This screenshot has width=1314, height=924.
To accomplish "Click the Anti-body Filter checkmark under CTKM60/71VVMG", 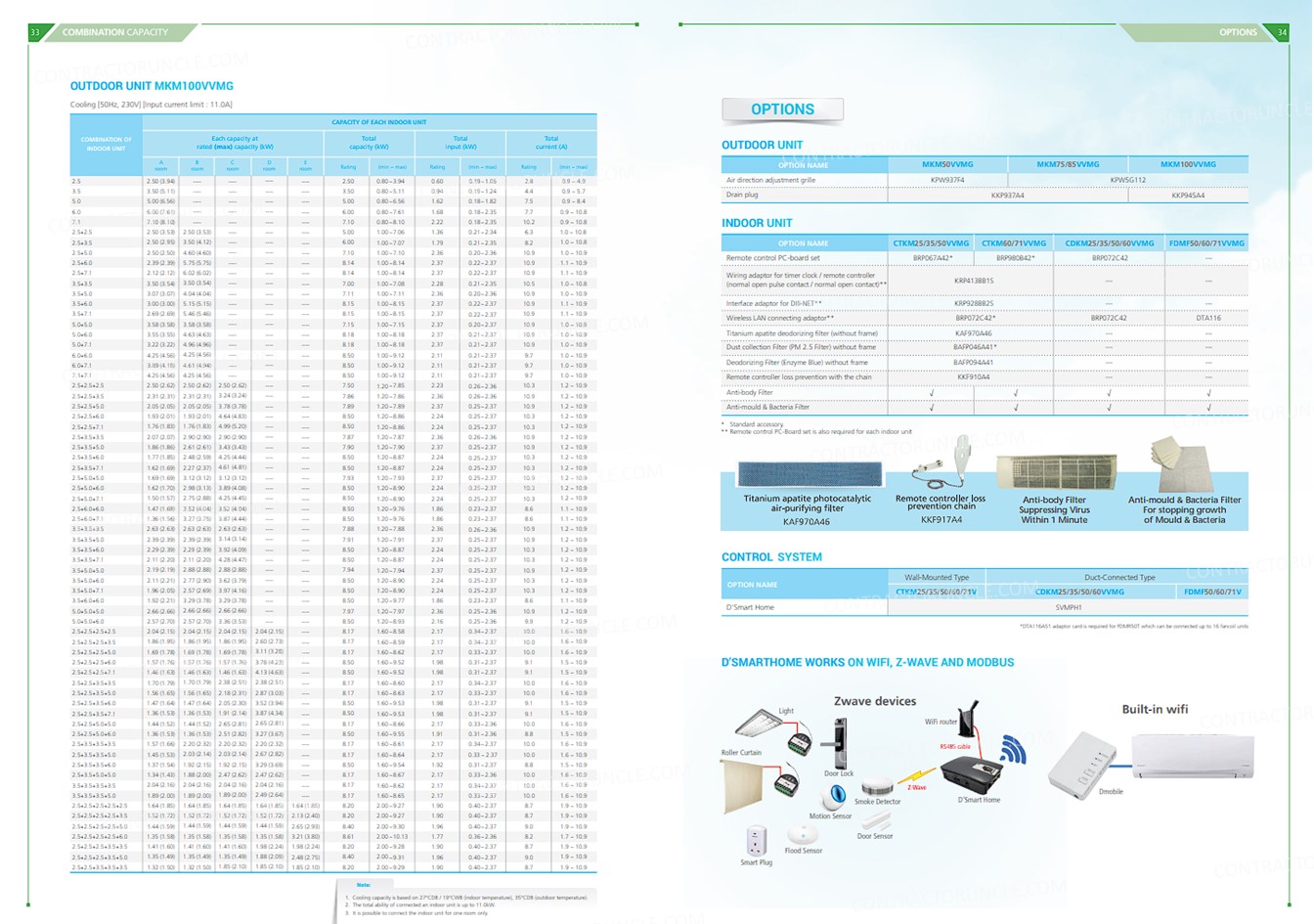I will click(x=1016, y=392).
